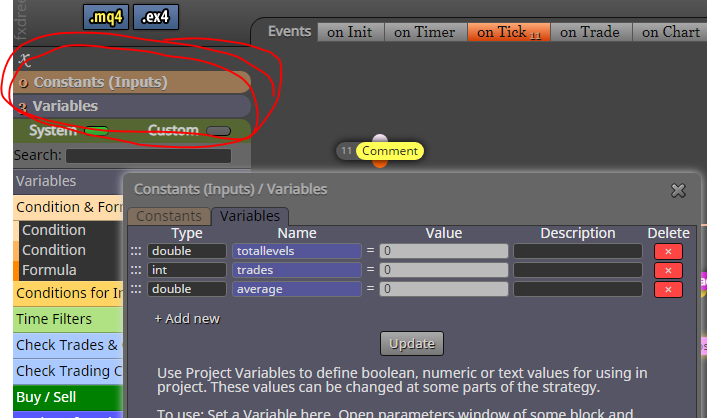Expand Check Trades category
Viewport: 707px width, 418px height.
68,345
